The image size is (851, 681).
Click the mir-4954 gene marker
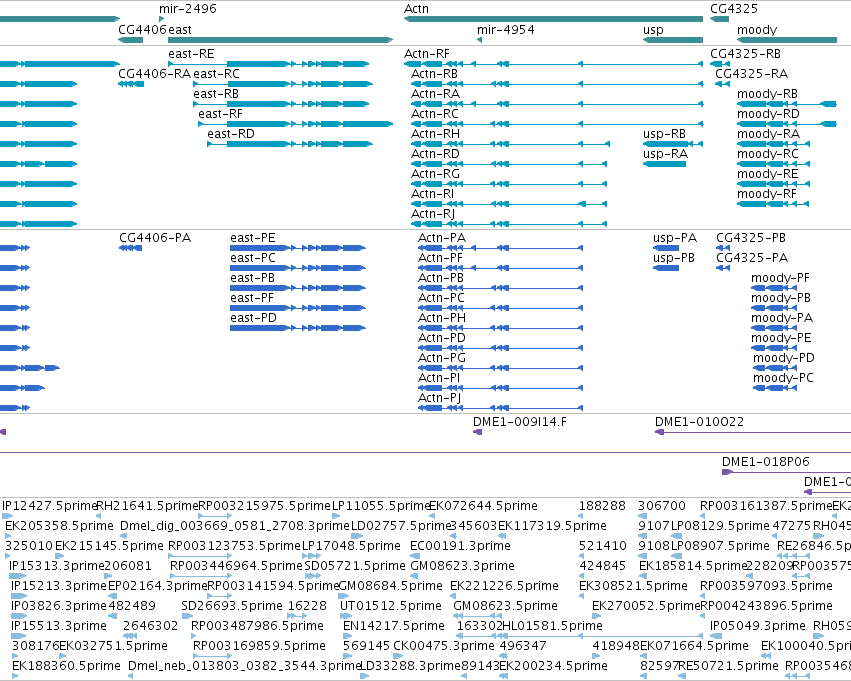click(x=479, y=40)
